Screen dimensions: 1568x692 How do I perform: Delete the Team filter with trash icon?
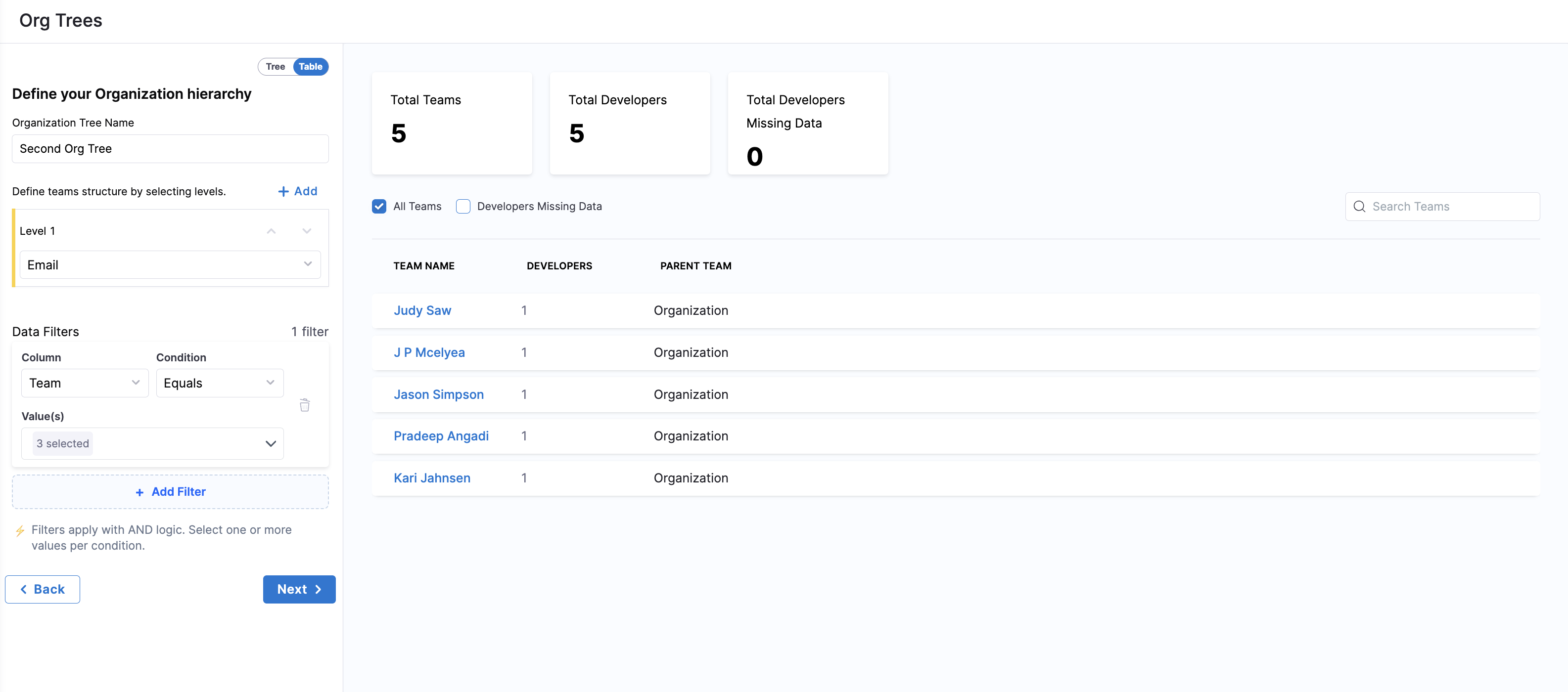304,405
